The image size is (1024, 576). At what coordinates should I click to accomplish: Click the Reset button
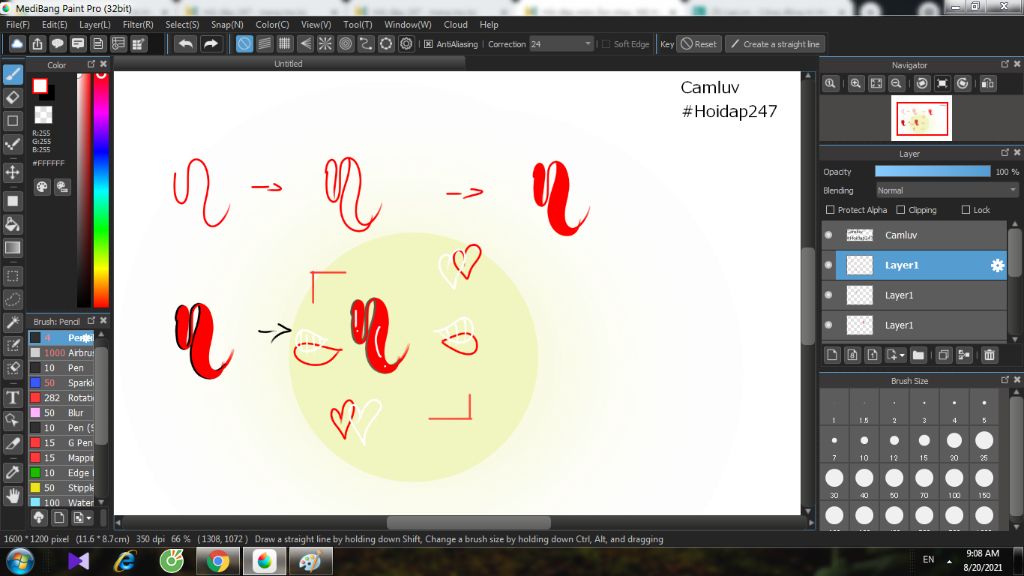[x=699, y=44]
